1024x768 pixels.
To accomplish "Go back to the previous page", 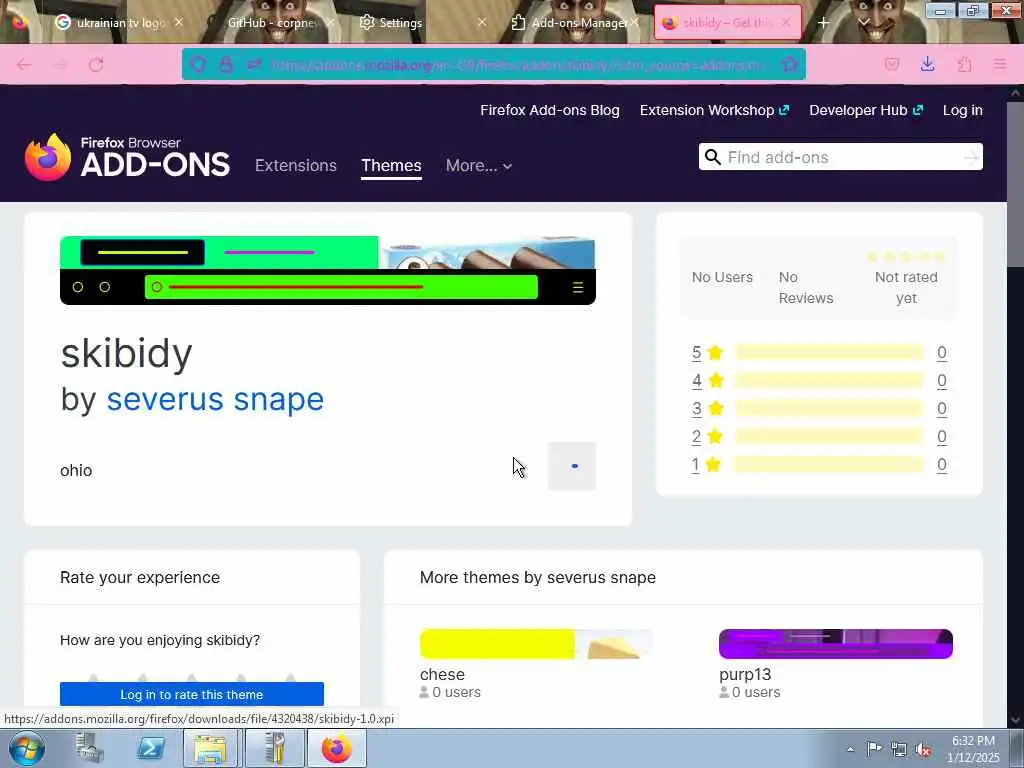I will click(24, 65).
